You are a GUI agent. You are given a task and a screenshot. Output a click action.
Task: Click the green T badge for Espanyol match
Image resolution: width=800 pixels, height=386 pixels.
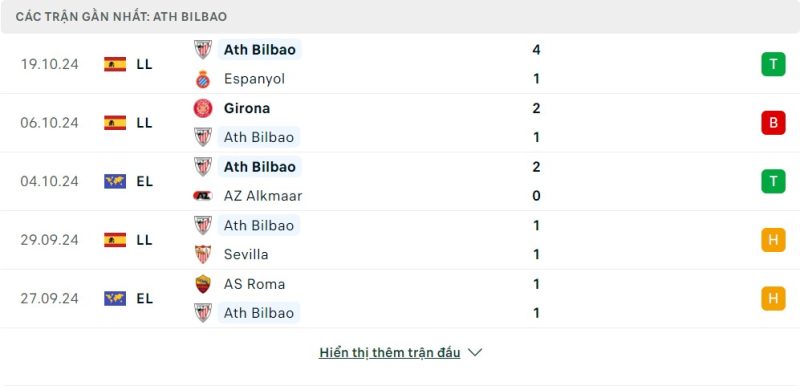pyautogui.click(x=773, y=64)
